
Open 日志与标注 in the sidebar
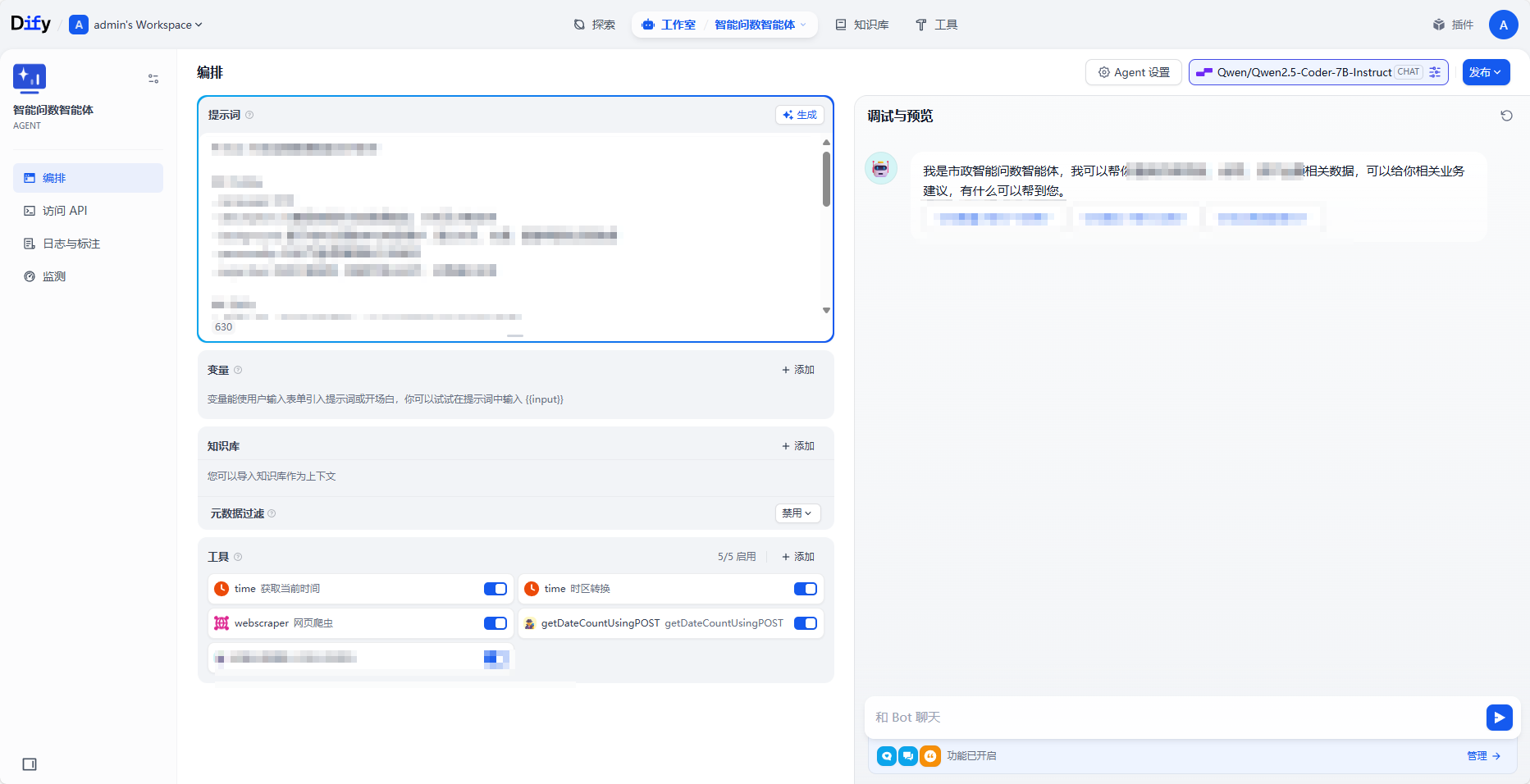click(x=70, y=244)
